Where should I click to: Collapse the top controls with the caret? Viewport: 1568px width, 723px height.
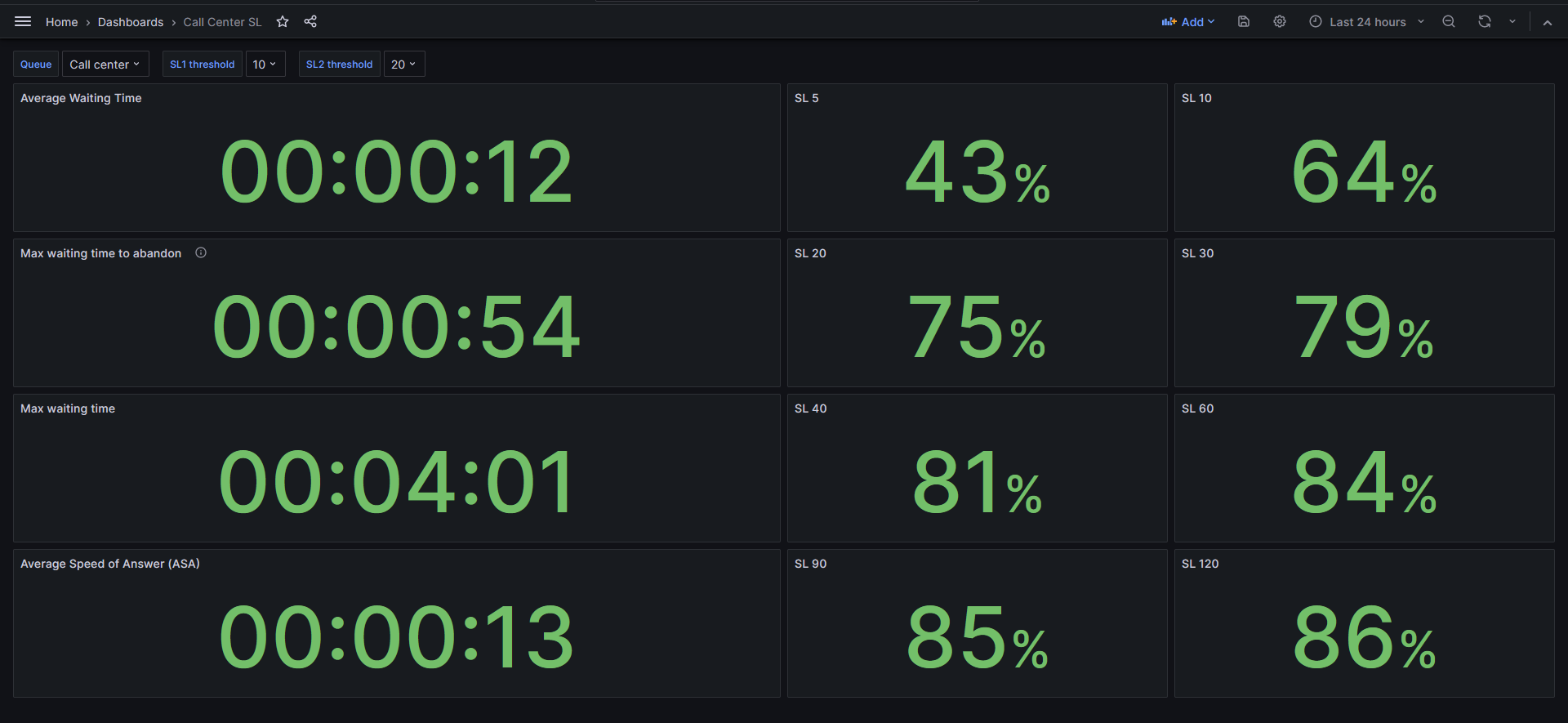1548,21
